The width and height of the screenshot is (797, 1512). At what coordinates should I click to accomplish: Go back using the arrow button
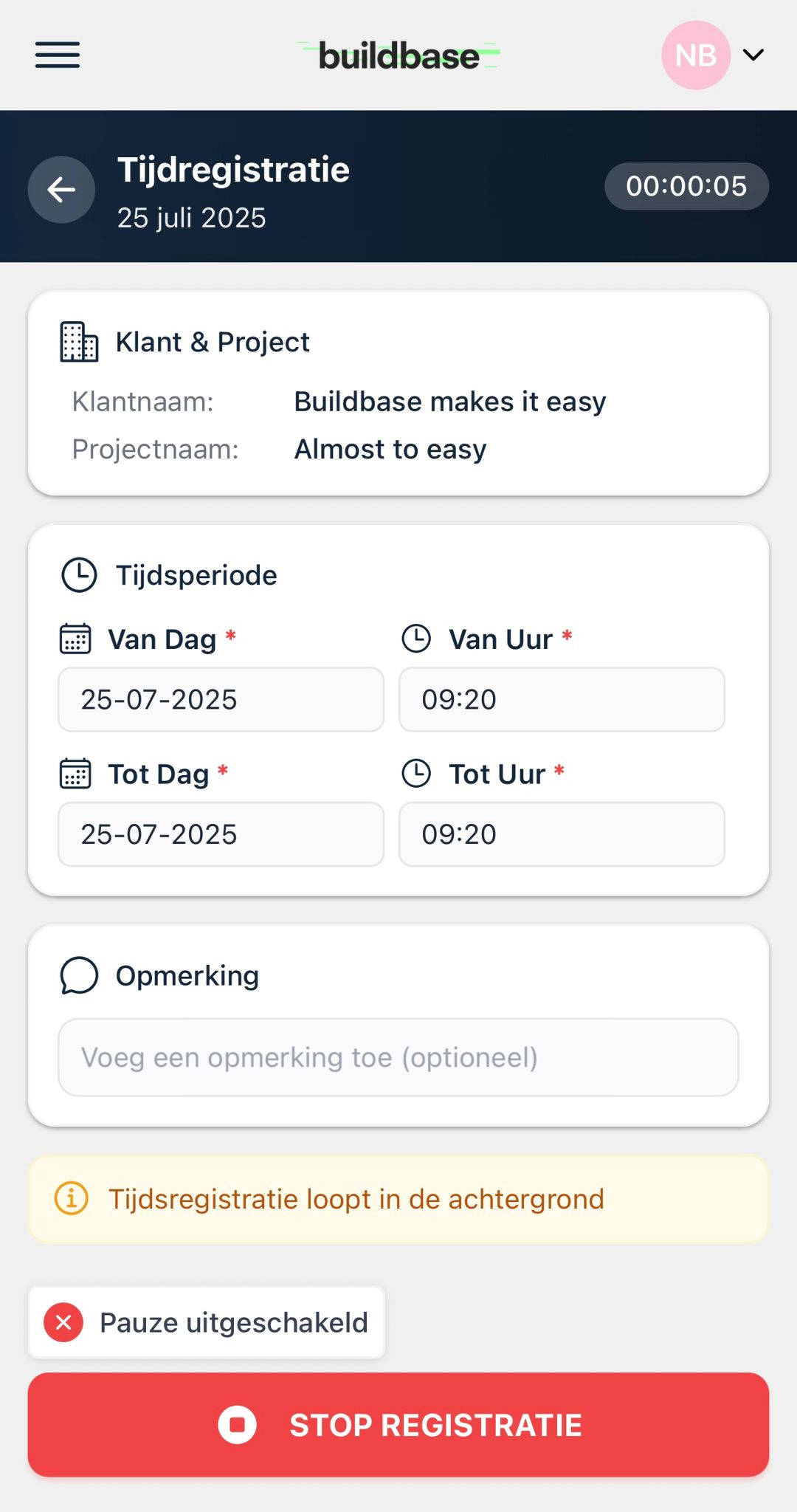coord(61,190)
